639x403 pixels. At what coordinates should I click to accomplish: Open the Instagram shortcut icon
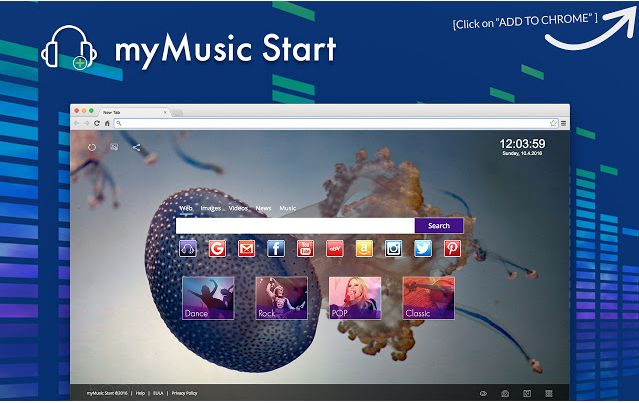393,249
